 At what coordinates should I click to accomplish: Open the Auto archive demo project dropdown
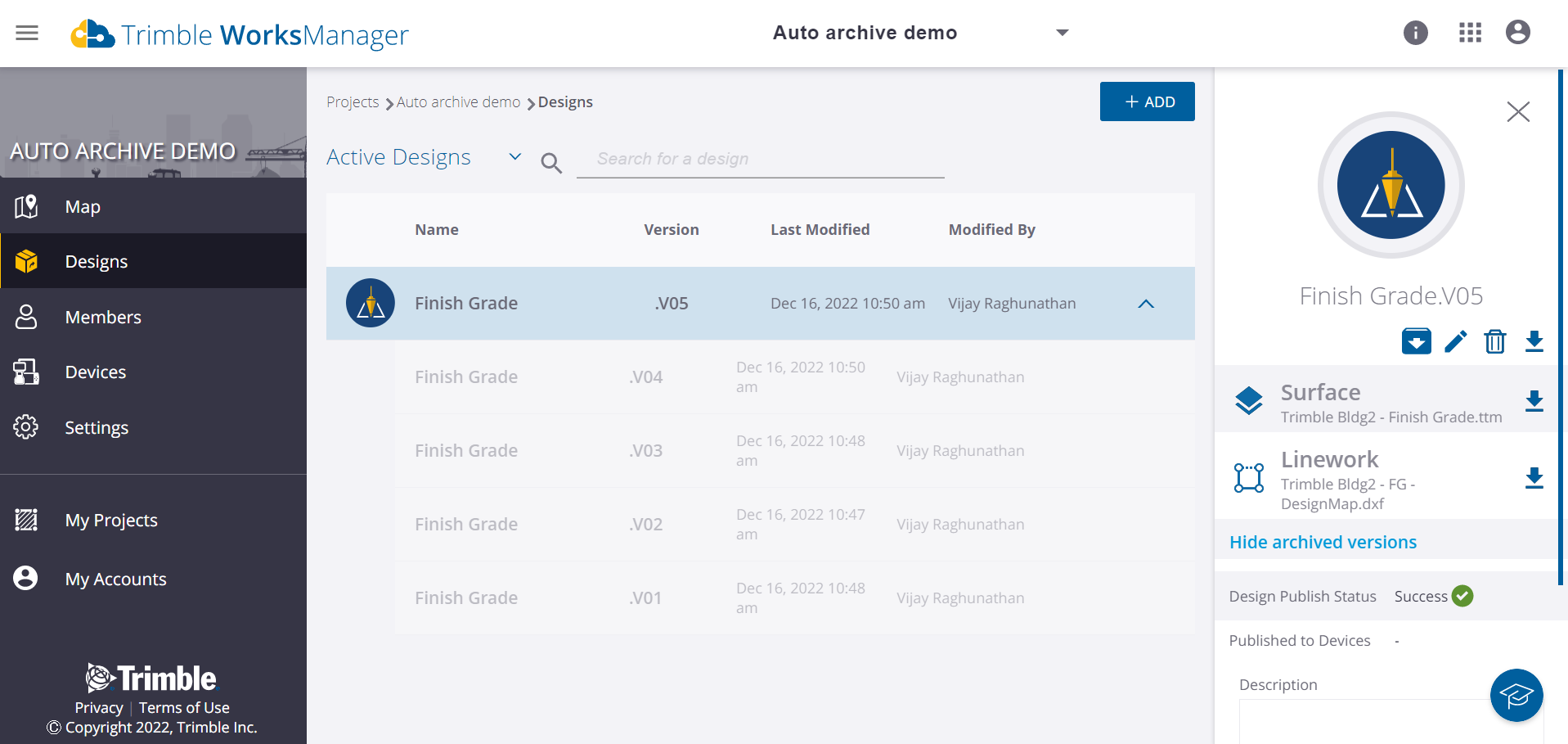click(x=1062, y=33)
